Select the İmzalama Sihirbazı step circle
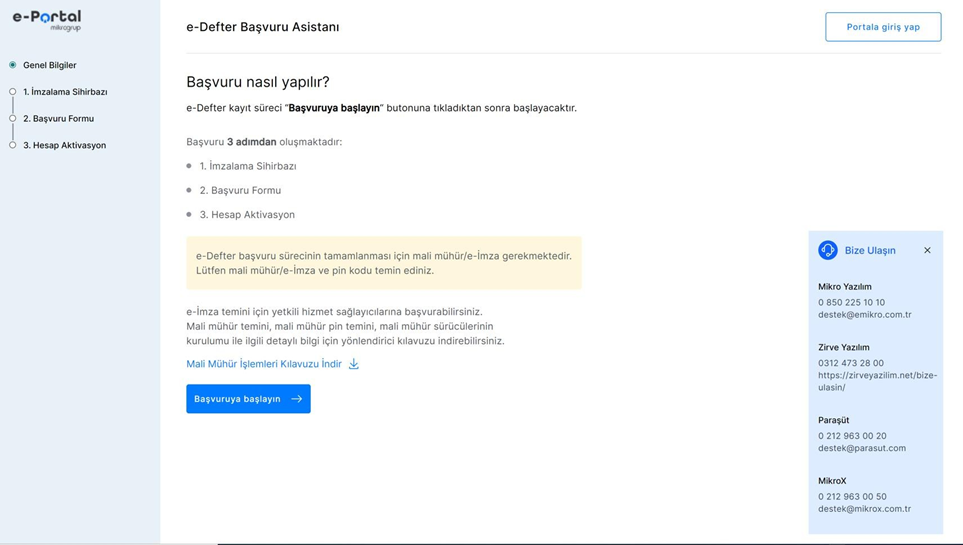 tap(13, 92)
